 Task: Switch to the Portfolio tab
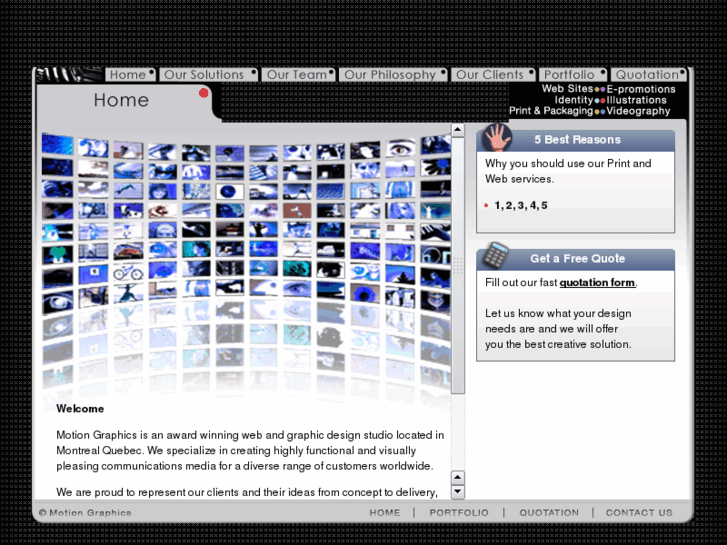(x=573, y=75)
